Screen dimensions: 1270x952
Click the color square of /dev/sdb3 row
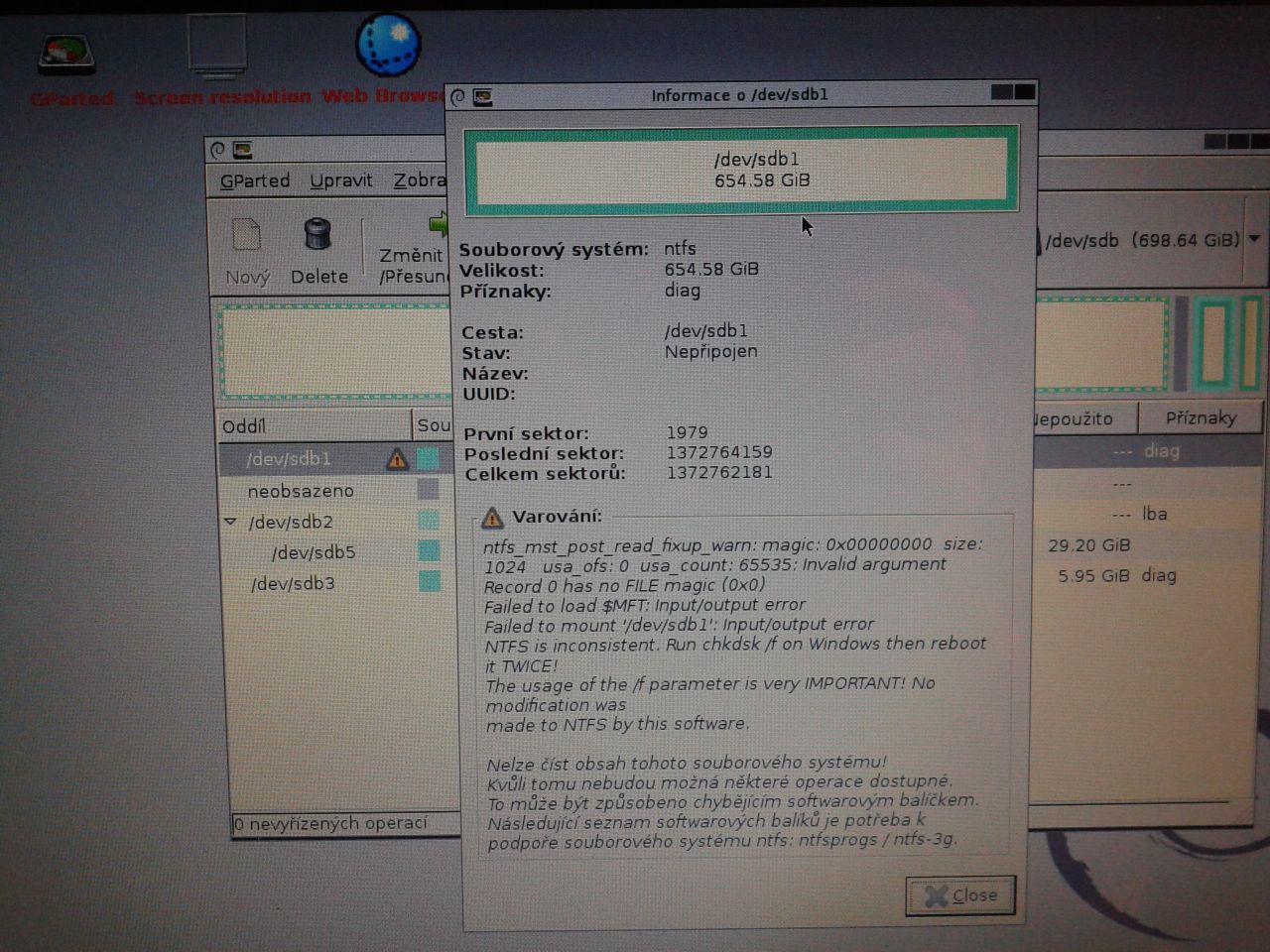[429, 581]
